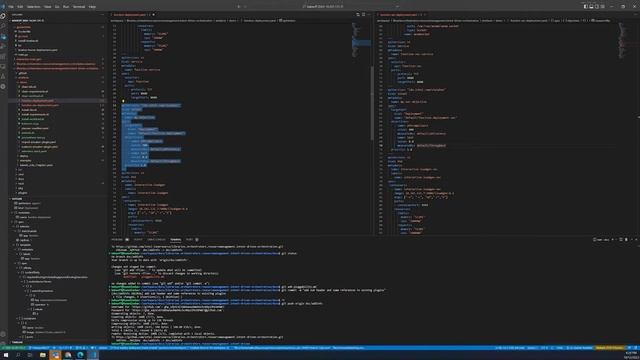Click Customize Layout icon in title bar
The height and width of the screenshot is (360, 640).
602,7
